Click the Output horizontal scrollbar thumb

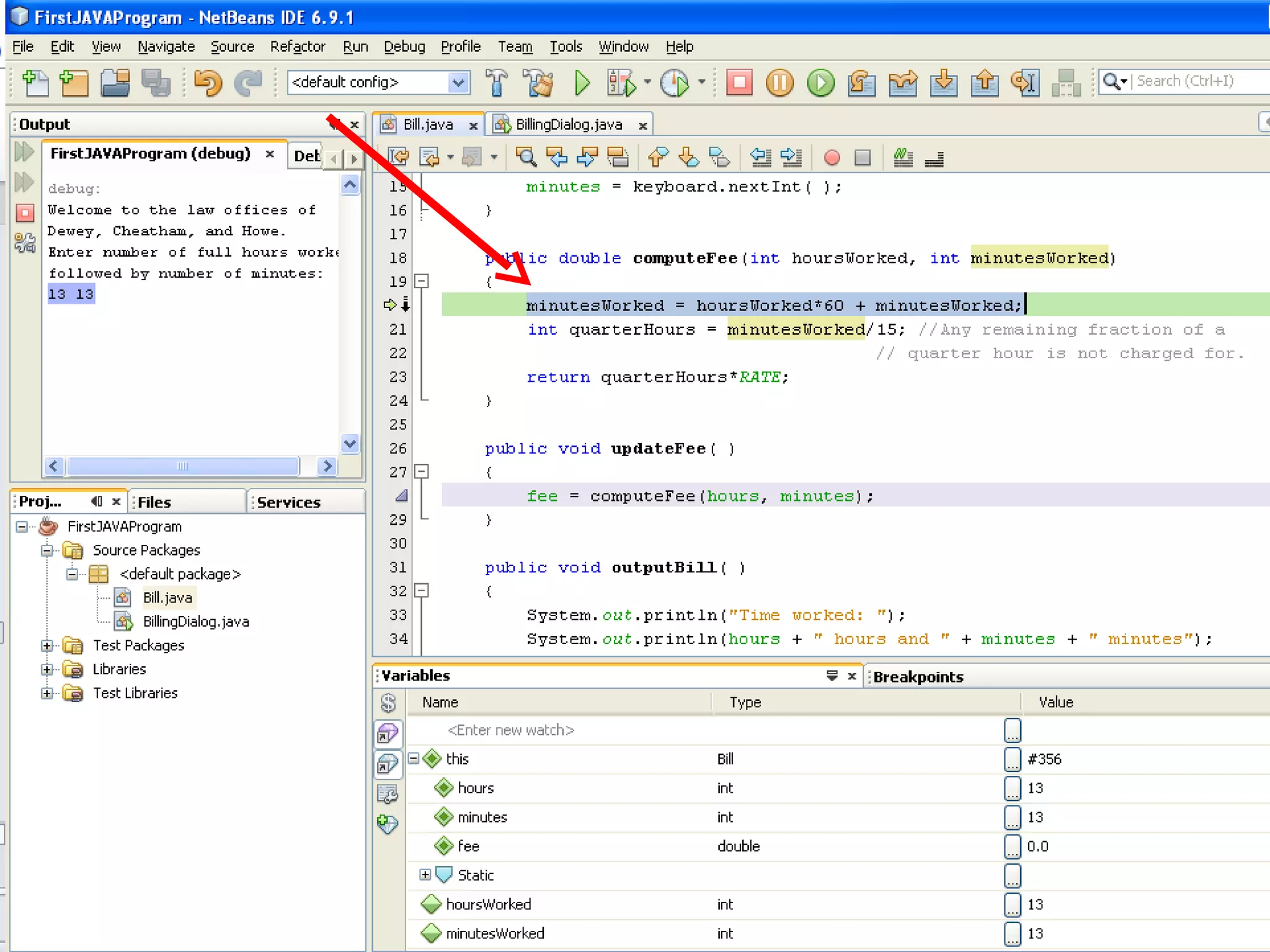click(x=182, y=466)
